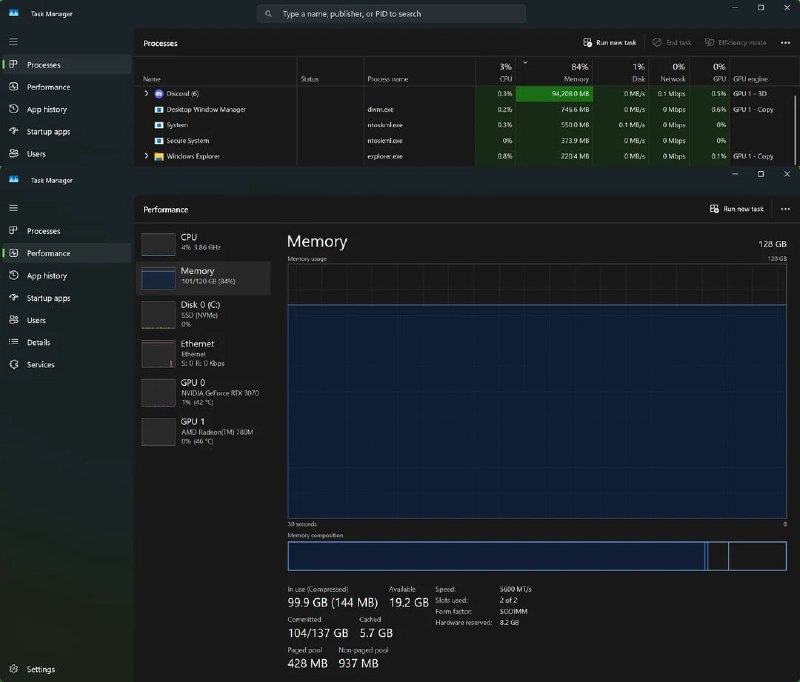
Task: Click the Users icon in upper sidebar
Action: pos(14,154)
